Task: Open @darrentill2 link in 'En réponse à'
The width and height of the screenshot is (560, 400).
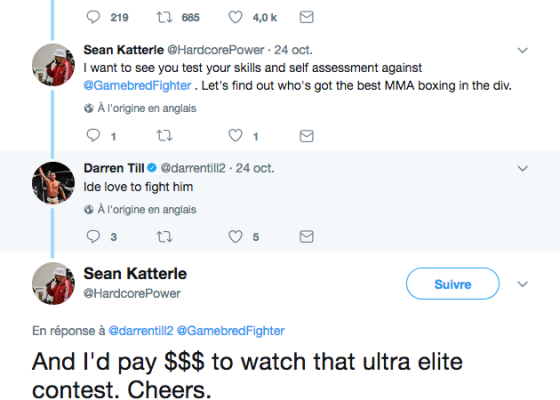Action: click(x=141, y=331)
